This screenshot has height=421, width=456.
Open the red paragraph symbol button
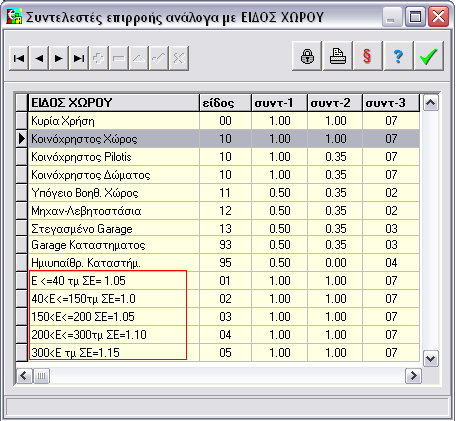click(x=368, y=56)
